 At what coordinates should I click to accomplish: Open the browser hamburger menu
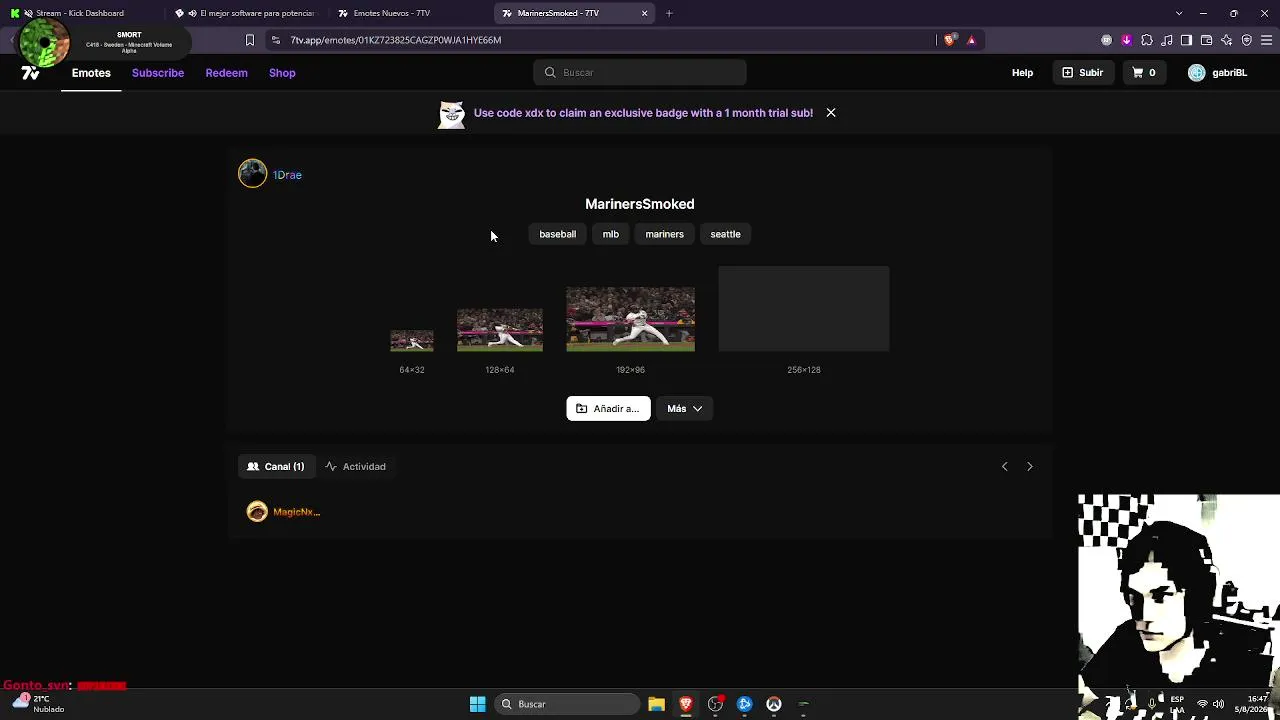click(x=1267, y=40)
